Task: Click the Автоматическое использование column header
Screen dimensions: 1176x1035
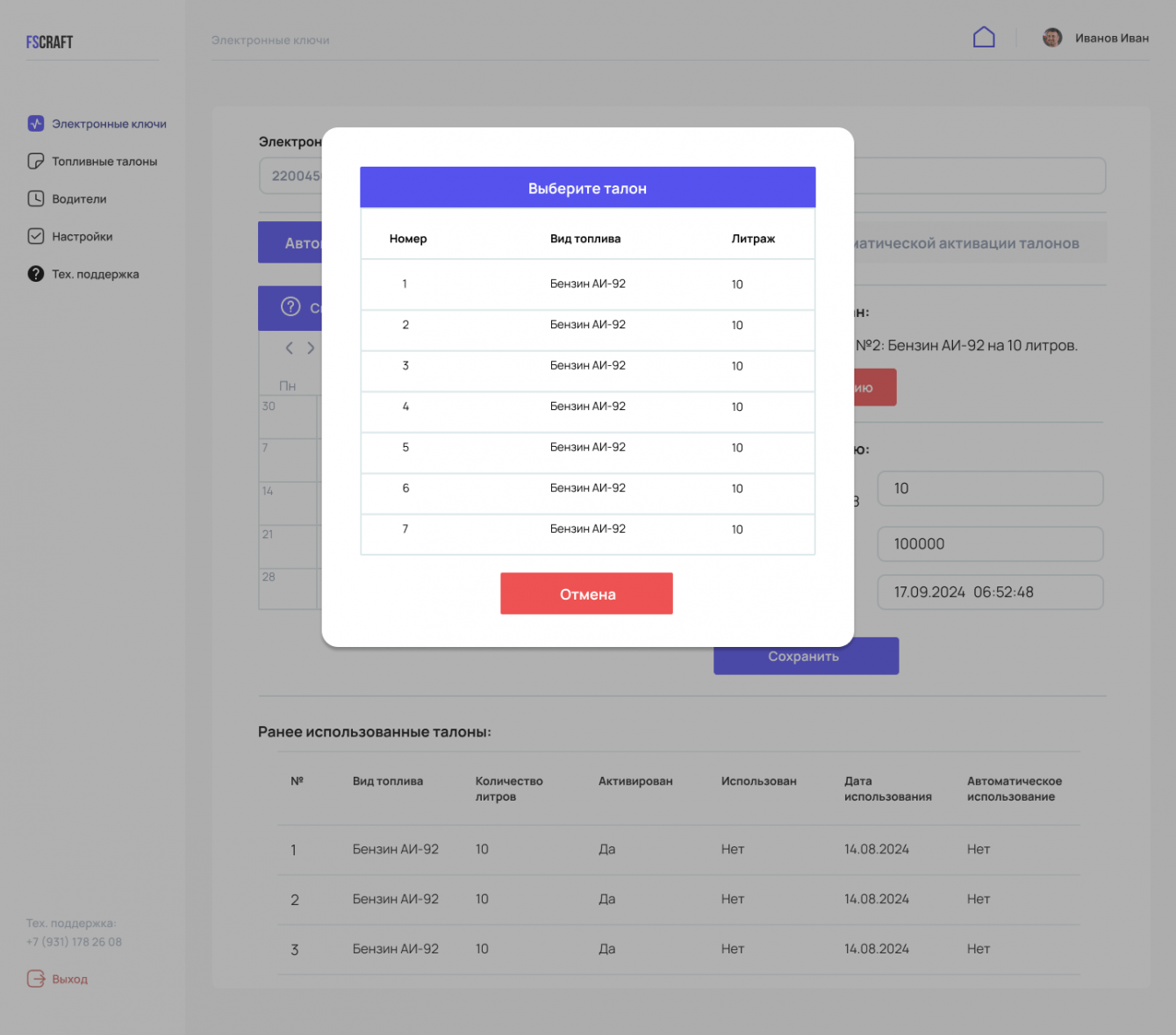Action: (1015, 789)
